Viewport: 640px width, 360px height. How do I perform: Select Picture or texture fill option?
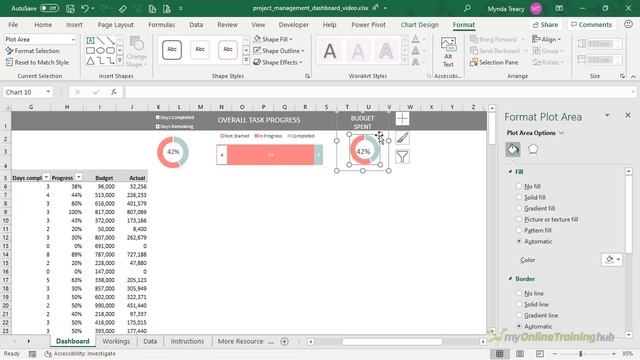(x=519, y=219)
